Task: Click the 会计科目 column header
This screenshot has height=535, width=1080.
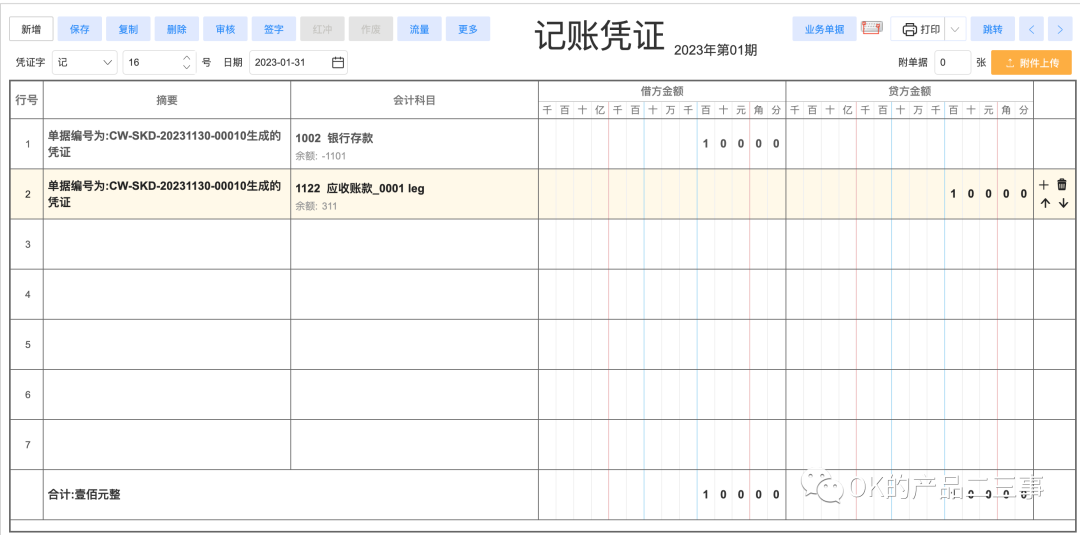Action: pyautogui.click(x=415, y=100)
